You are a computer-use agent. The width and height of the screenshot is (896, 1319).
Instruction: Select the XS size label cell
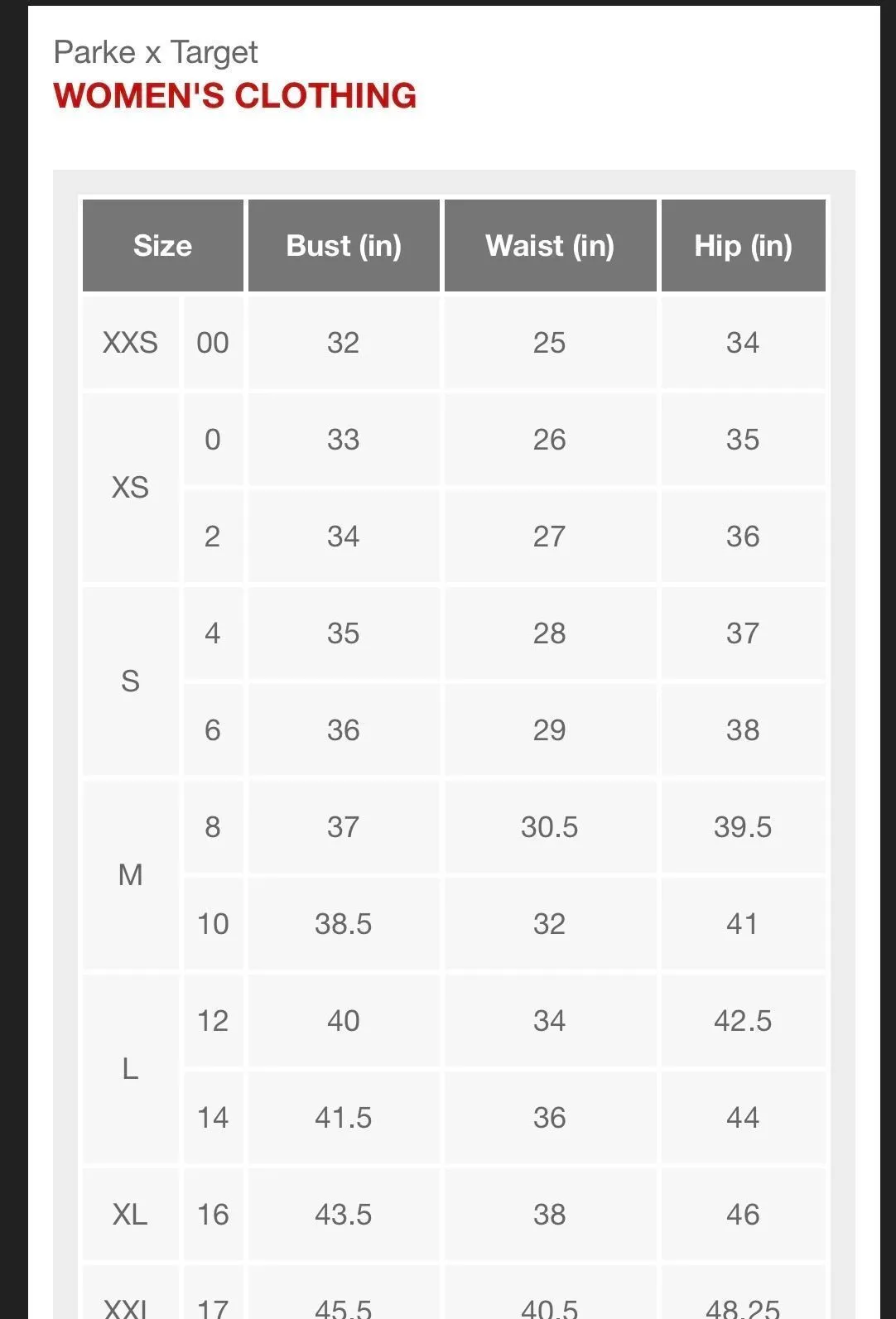pyautogui.click(x=130, y=487)
